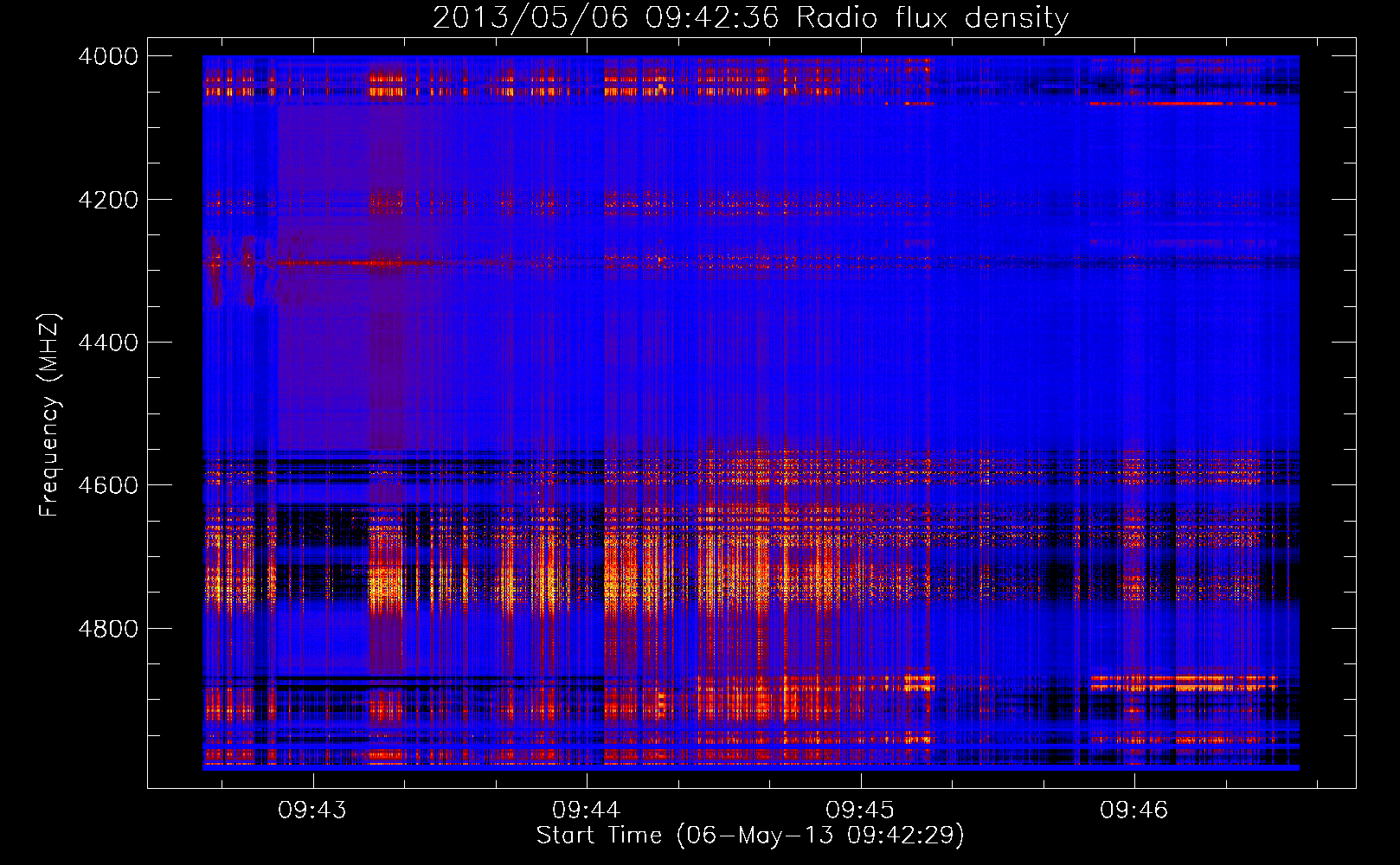The width and height of the screenshot is (1400, 865).
Task: Select the 4400 frequency tick label
Action: (108, 343)
